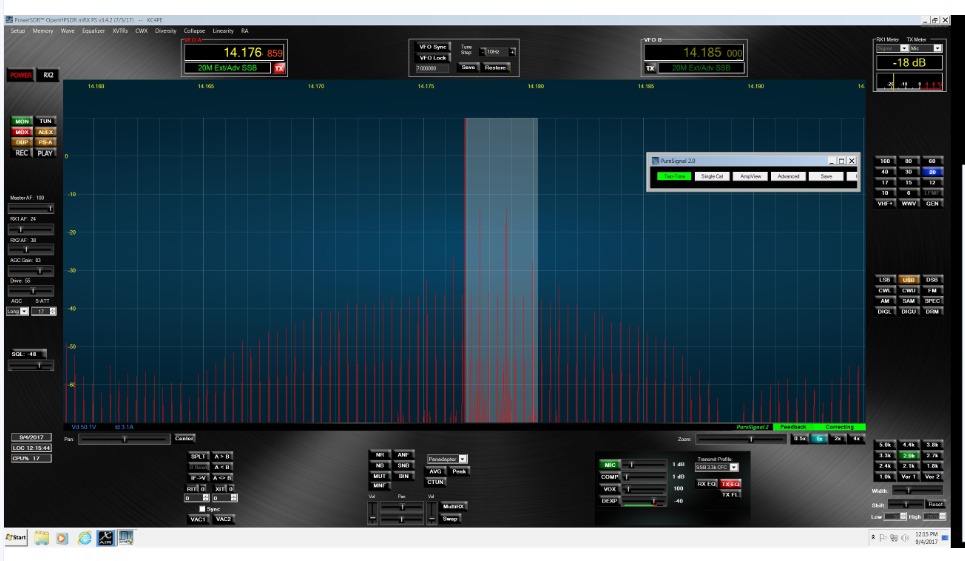Viewport: 965px width, 561px height.
Task: Toggle the MIC button
Action: click(610, 465)
